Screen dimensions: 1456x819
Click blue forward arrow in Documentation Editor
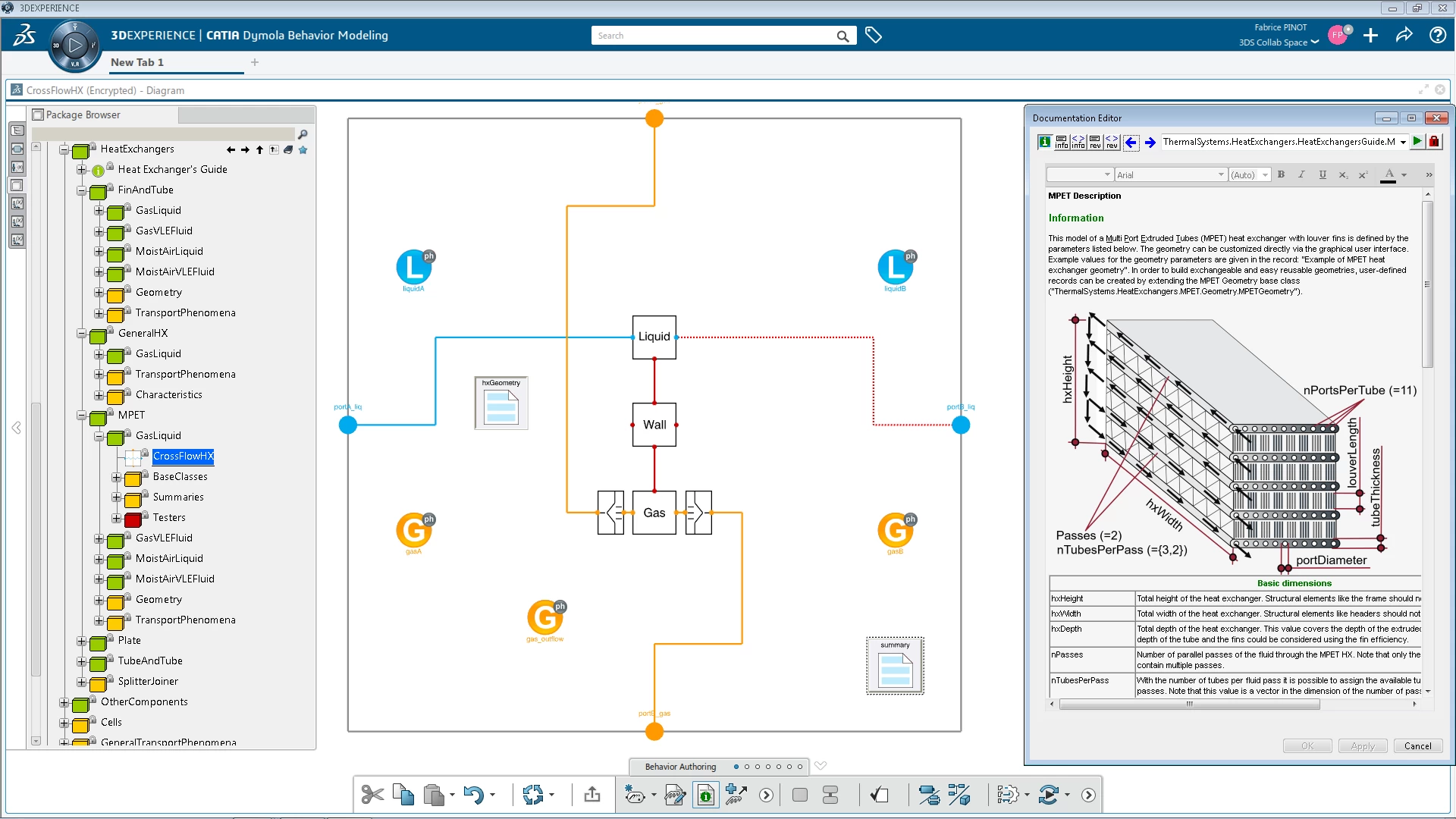(1150, 142)
